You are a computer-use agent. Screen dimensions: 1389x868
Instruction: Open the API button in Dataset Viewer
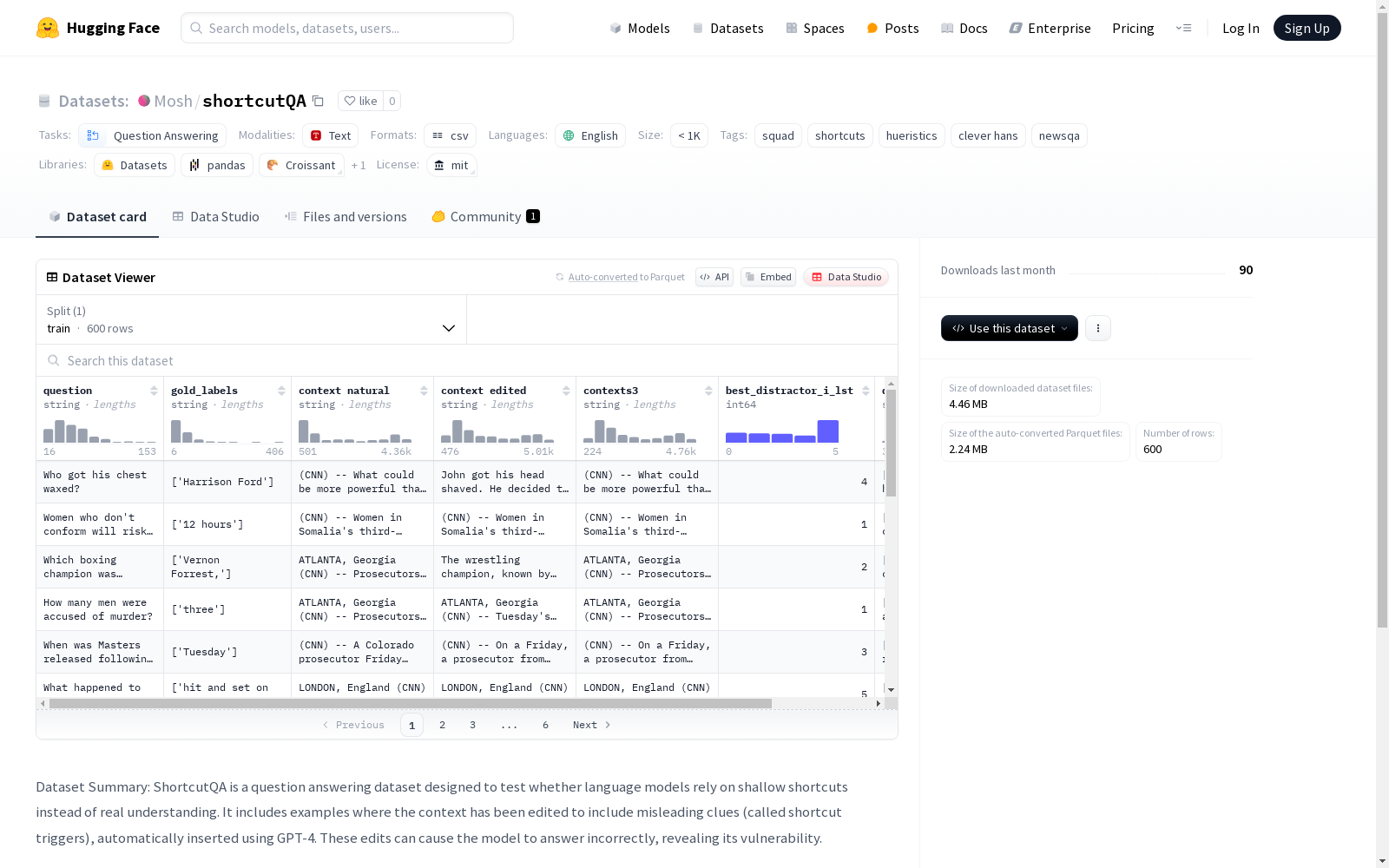coord(714,277)
